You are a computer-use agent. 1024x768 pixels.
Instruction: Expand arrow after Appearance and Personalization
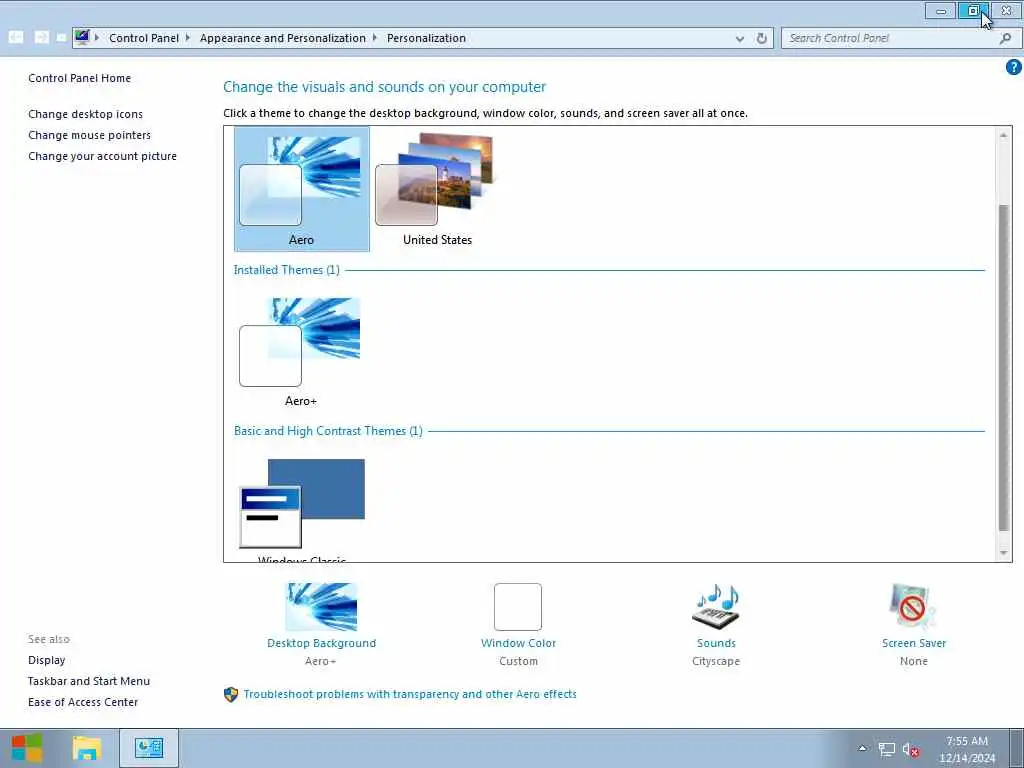(375, 38)
